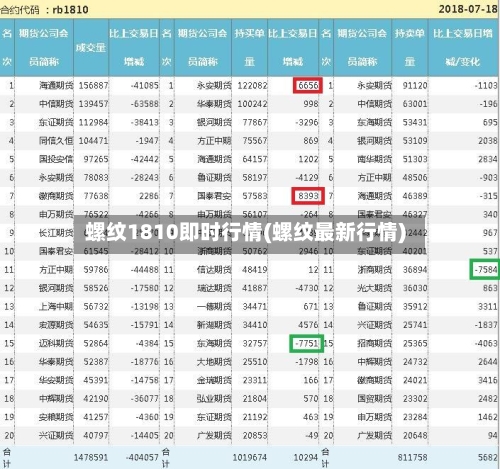Viewport: 500px width, 469px height.
Task: Select the 成交量 column header
Action: click(91, 48)
